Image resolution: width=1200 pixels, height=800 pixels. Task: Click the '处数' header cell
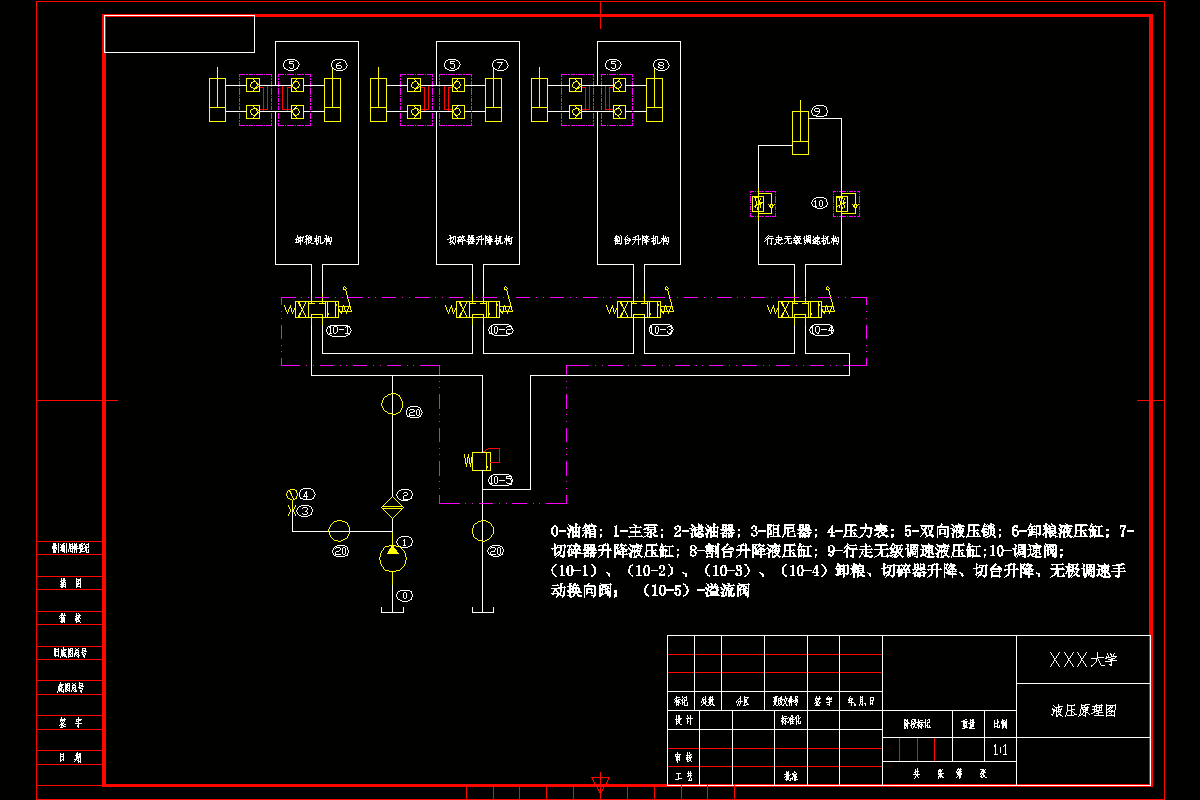[x=708, y=701]
